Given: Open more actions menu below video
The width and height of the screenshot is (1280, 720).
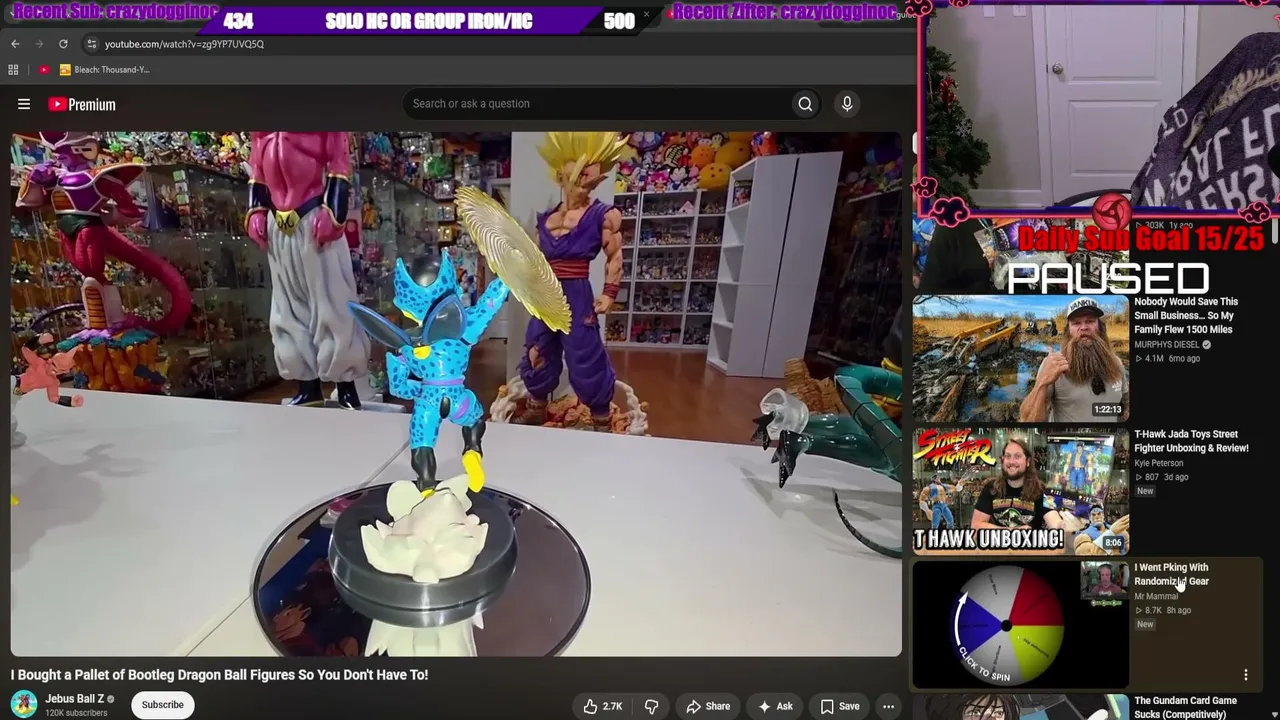Looking at the screenshot, I should [x=888, y=706].
